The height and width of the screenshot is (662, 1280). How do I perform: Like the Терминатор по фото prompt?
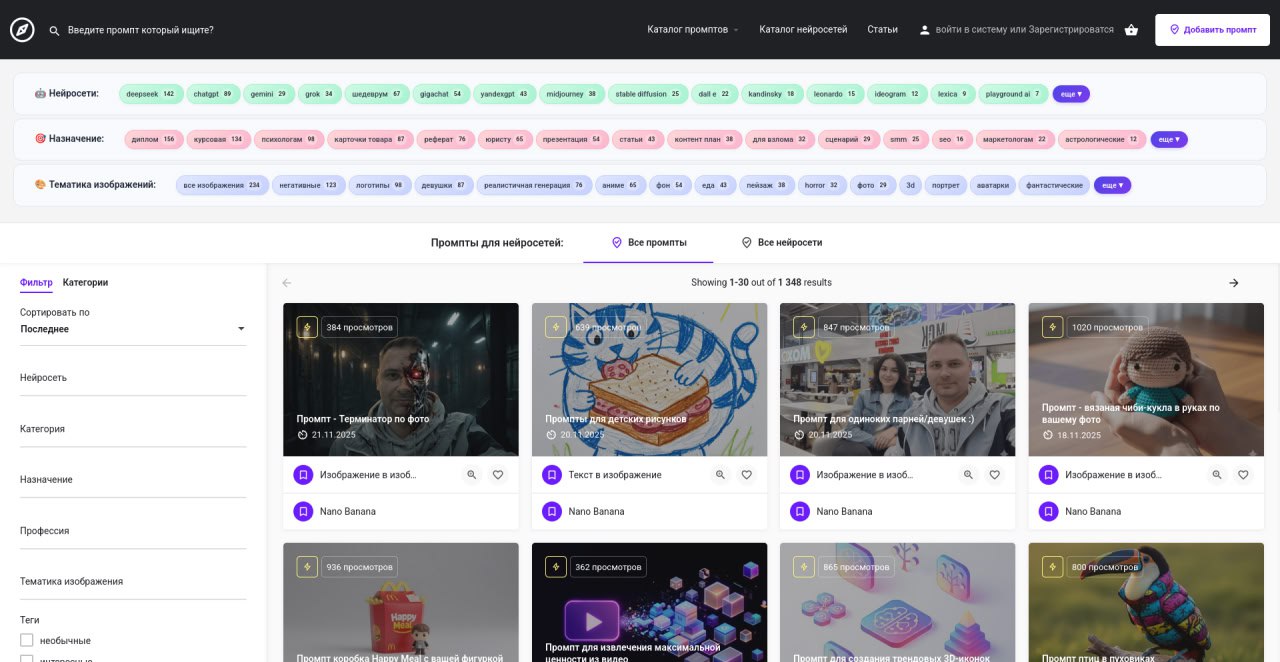click(497, 475)
